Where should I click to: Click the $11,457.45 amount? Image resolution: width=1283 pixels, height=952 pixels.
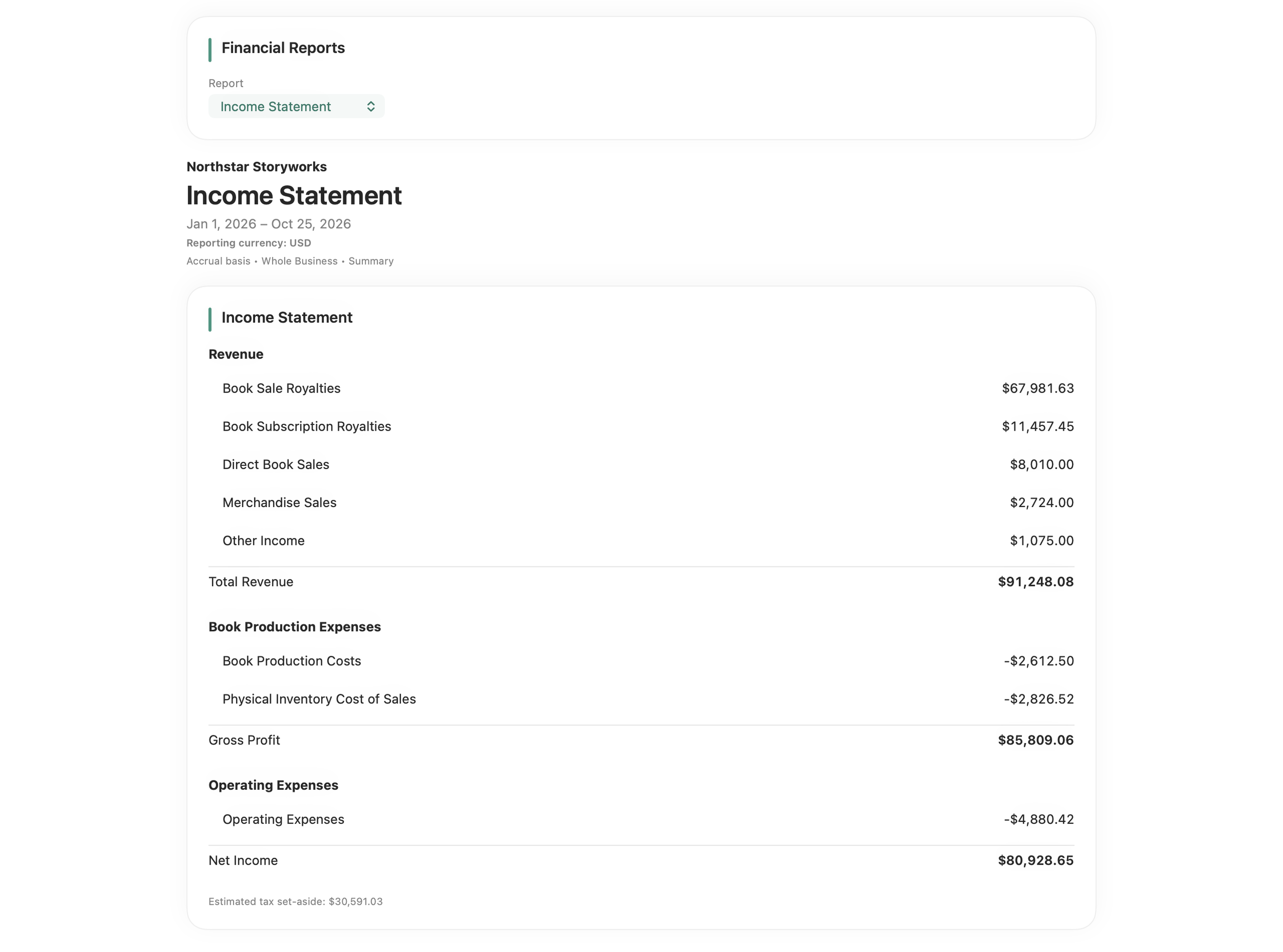[x=1038, y=426]
